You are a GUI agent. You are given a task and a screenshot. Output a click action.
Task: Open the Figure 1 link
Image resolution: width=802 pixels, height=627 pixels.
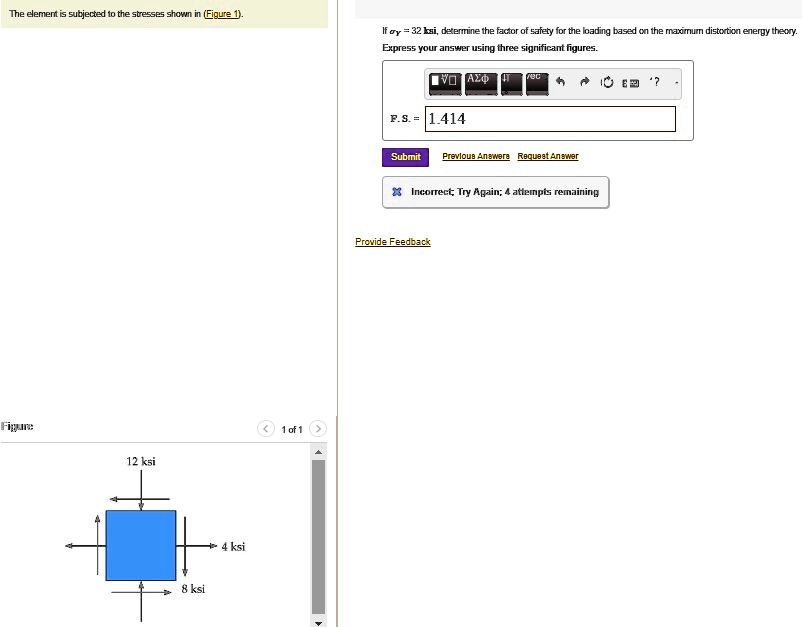[220, 13]
